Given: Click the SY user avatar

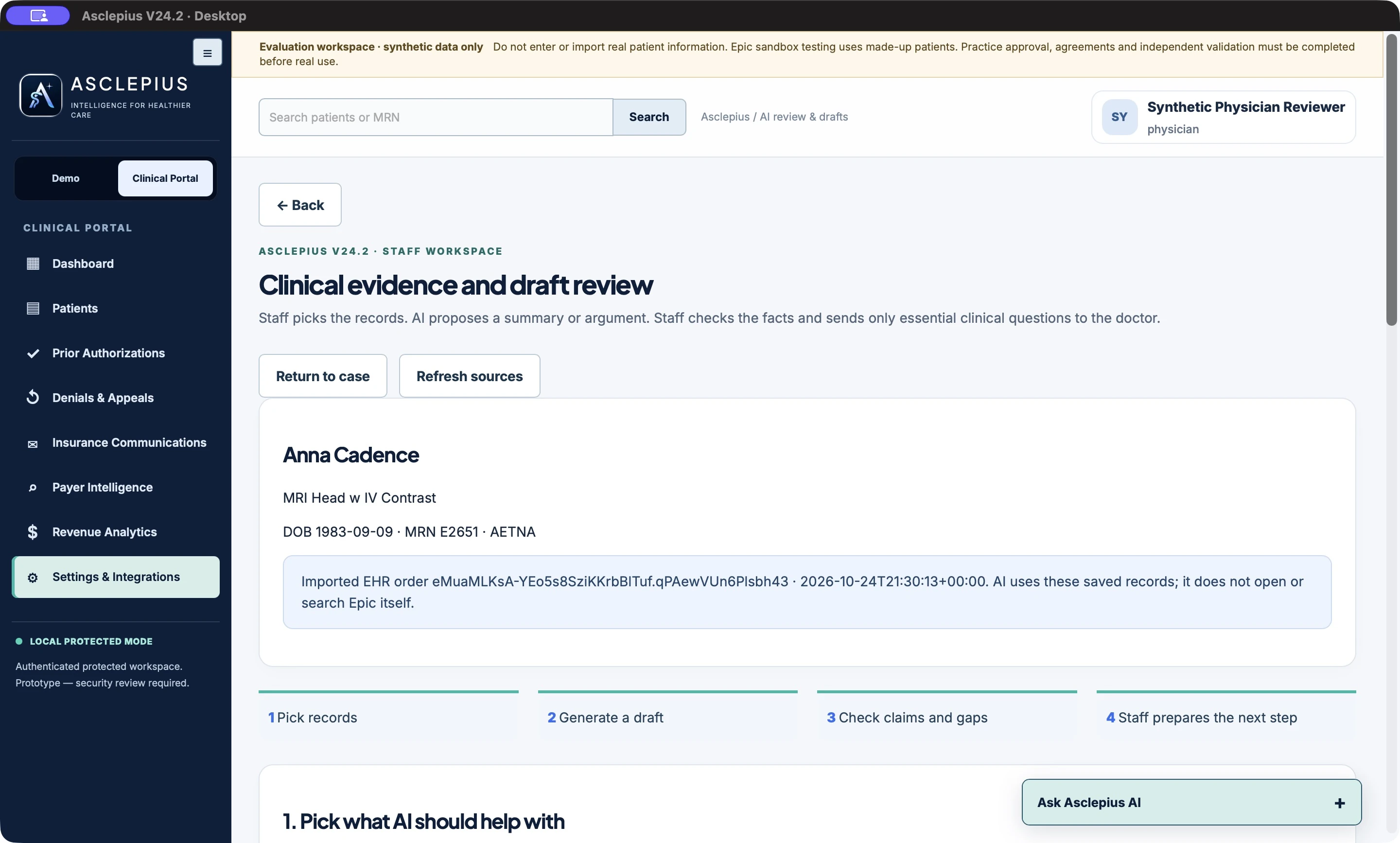Looking at the screenshot, I should tap(1120, 117).
